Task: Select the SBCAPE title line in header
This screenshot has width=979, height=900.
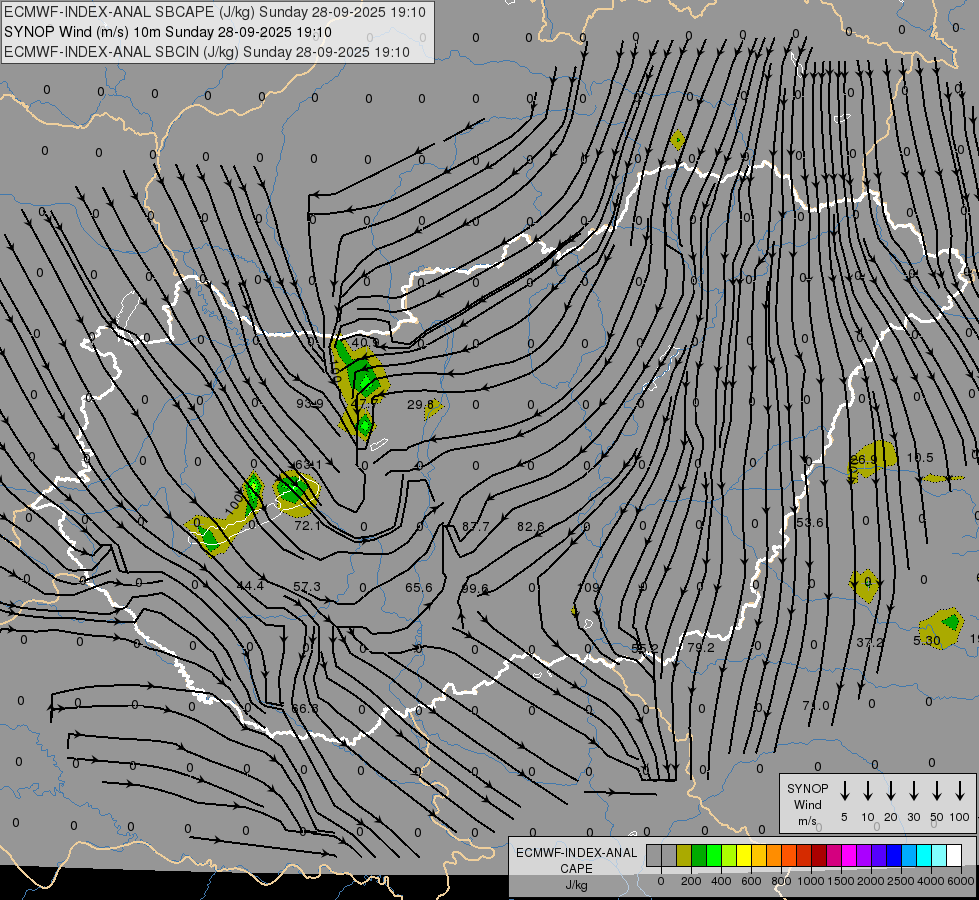Action: click(215, 12)
